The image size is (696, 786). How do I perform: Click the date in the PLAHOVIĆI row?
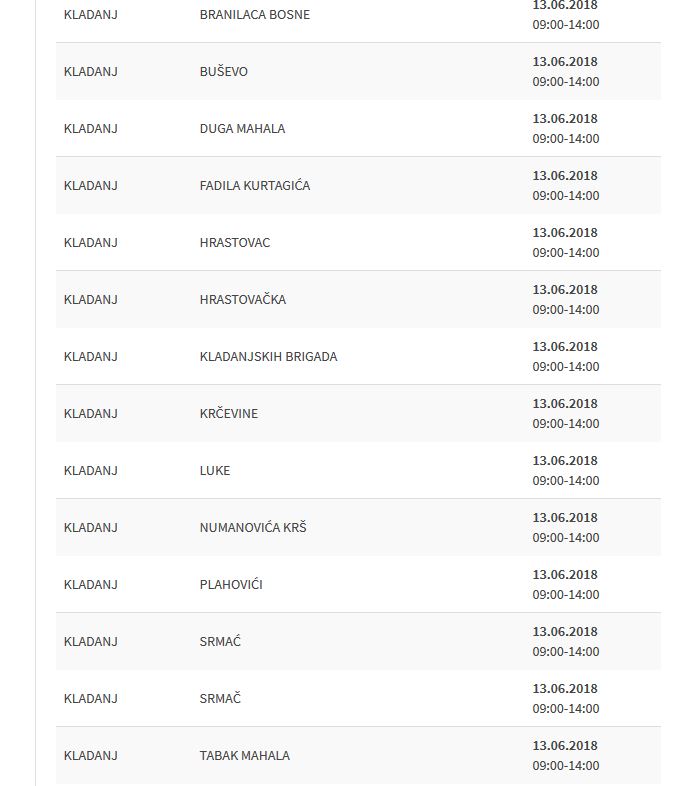click(x=565, y=575)
